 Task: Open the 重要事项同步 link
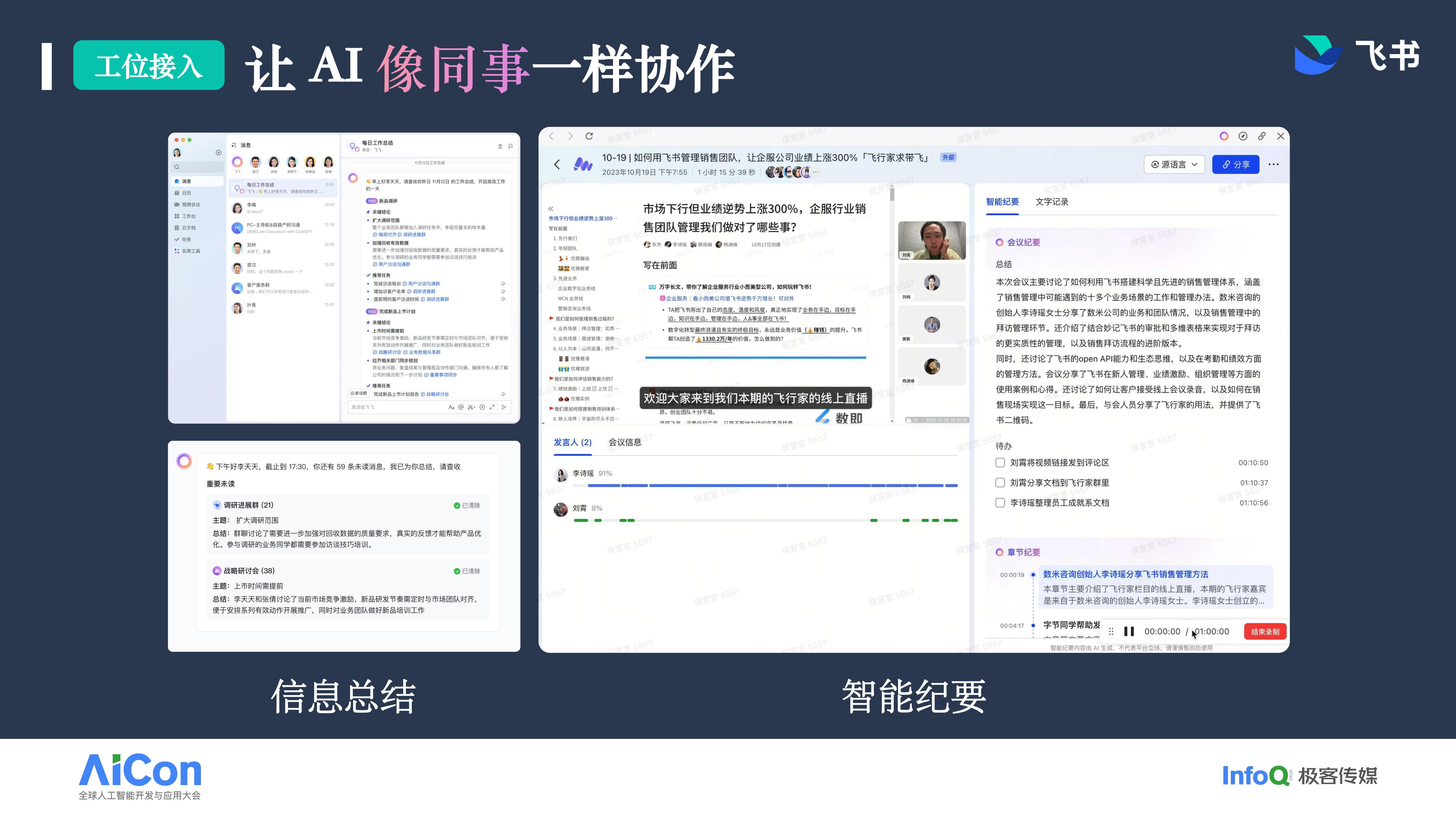(440, 375)
